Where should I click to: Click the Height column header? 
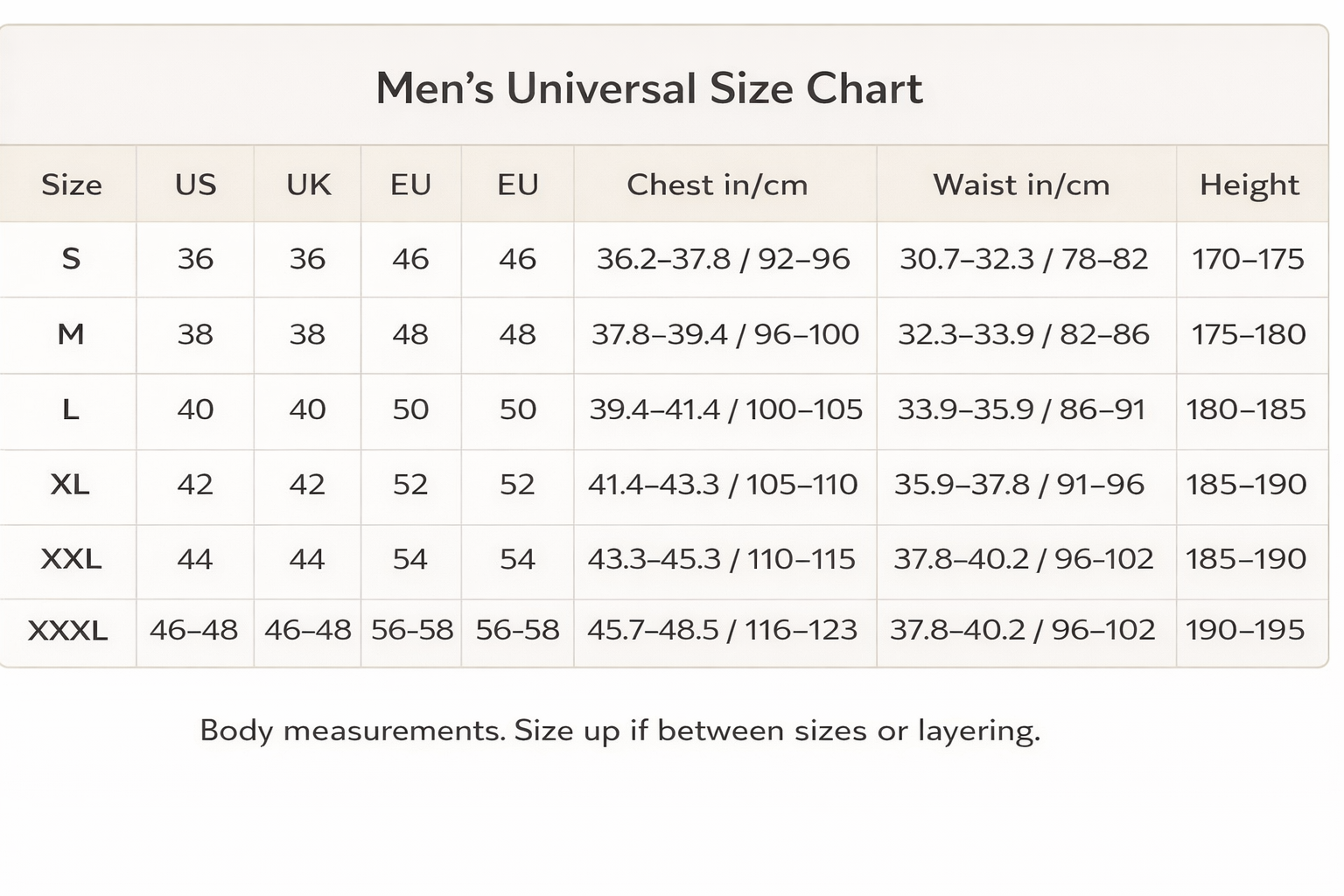coord(1249,185)
